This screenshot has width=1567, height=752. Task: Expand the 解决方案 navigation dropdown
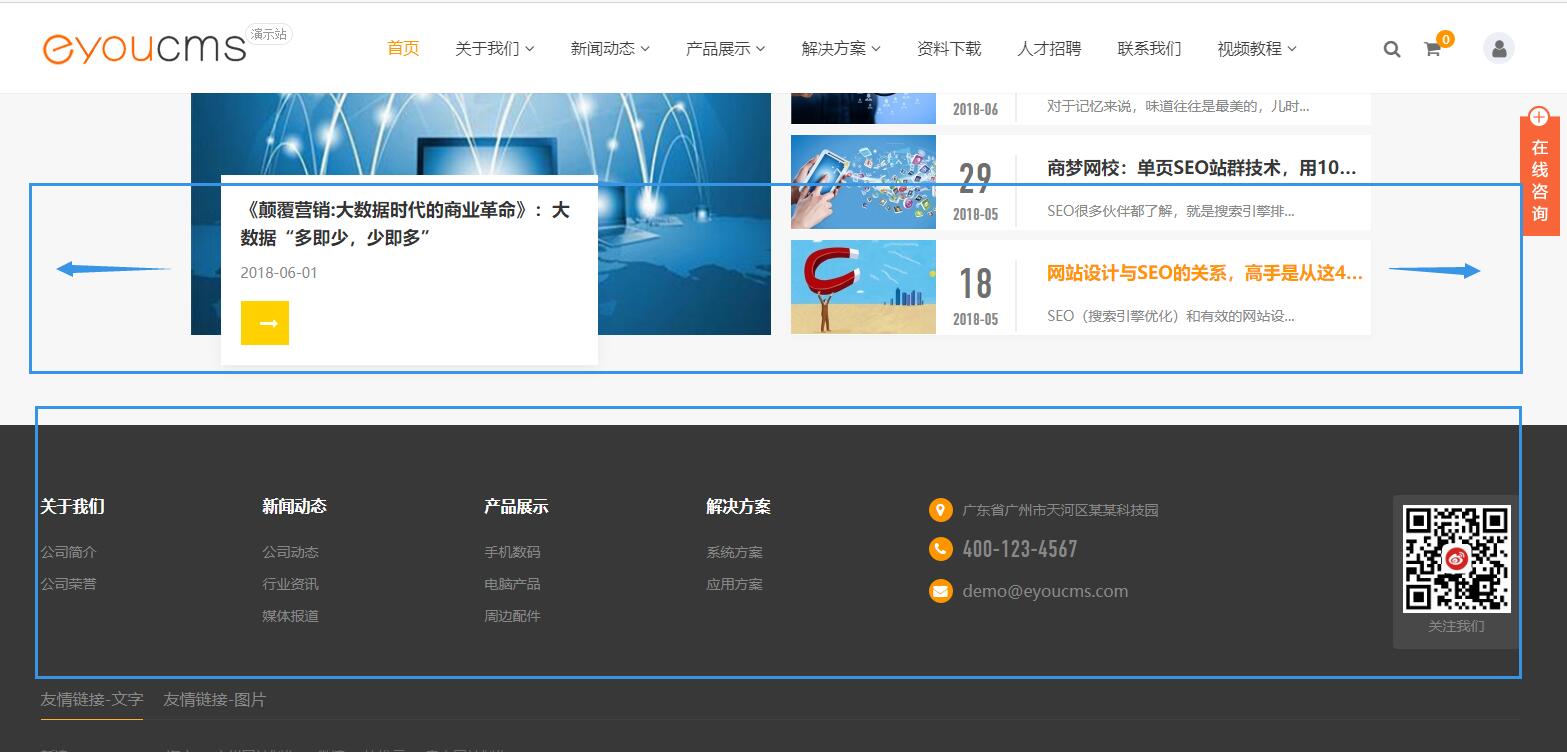(x=841, y=48)
